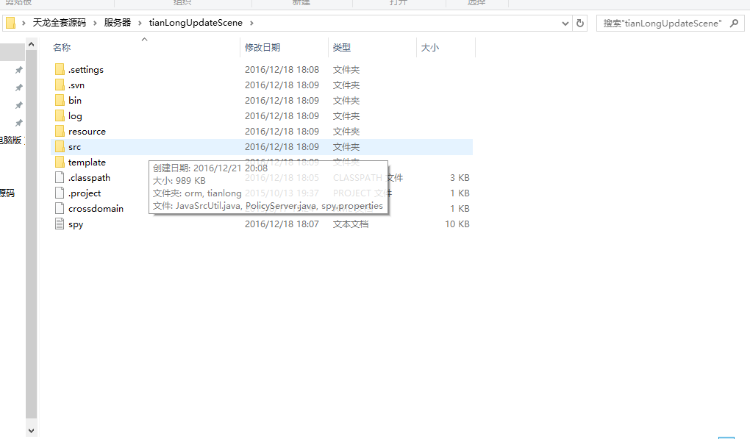The image size is (750, 439).
Task: Select the crossdomain file icon
Action: pyautogui.click(x=59, y=209)
